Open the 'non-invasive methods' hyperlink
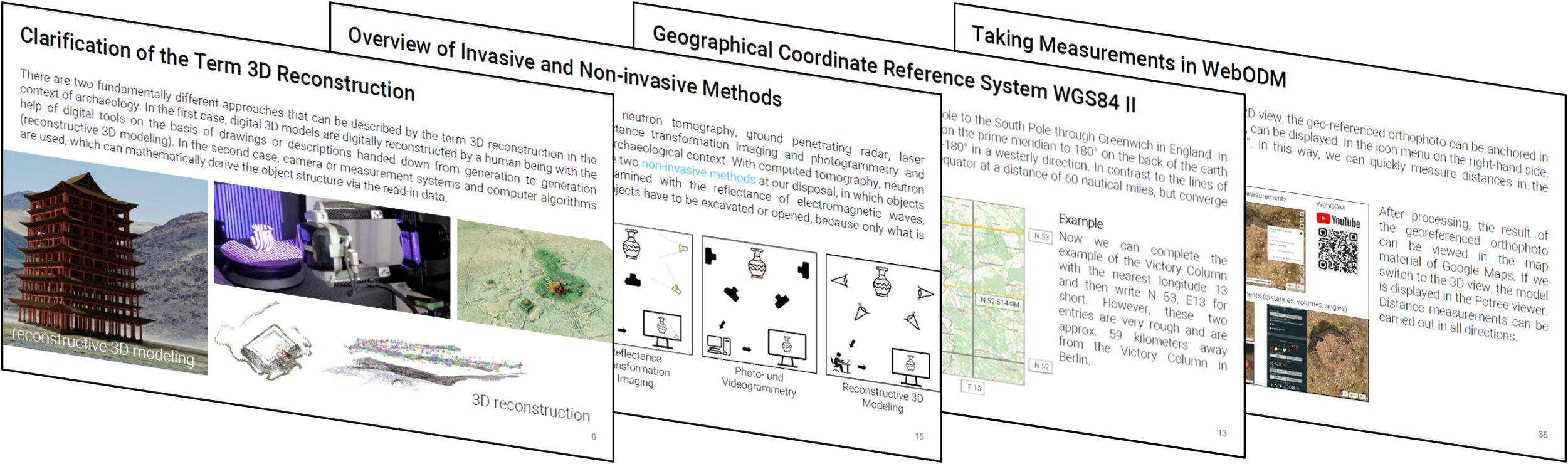 [698, 172]
